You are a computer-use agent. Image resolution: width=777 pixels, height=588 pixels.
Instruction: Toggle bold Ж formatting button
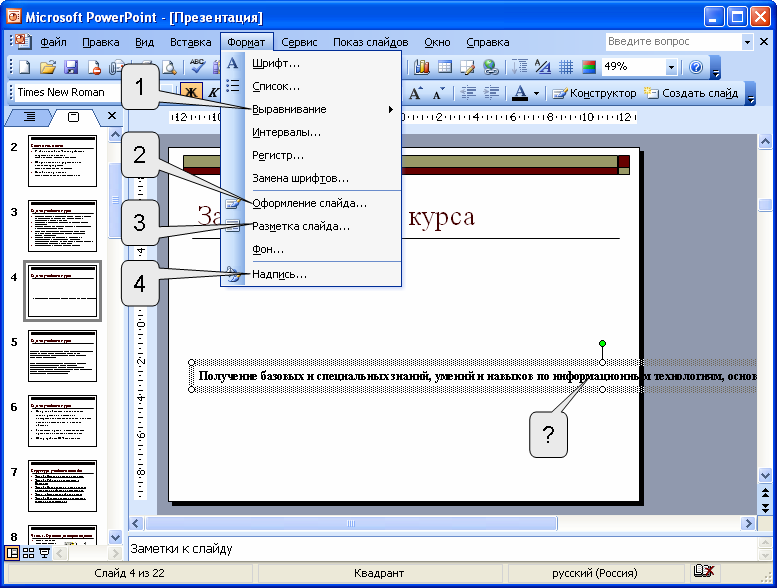[x=191, y=93]
